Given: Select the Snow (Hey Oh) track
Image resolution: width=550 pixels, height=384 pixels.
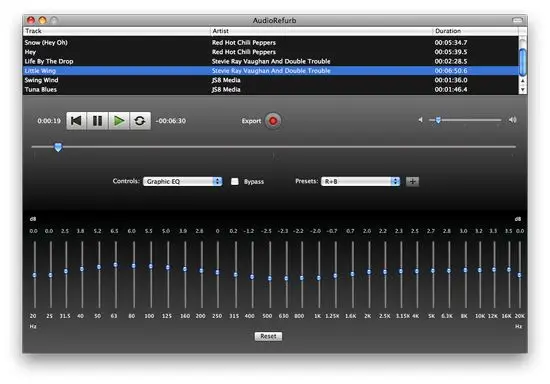Looking at the screenshot, I should (270, 42).
